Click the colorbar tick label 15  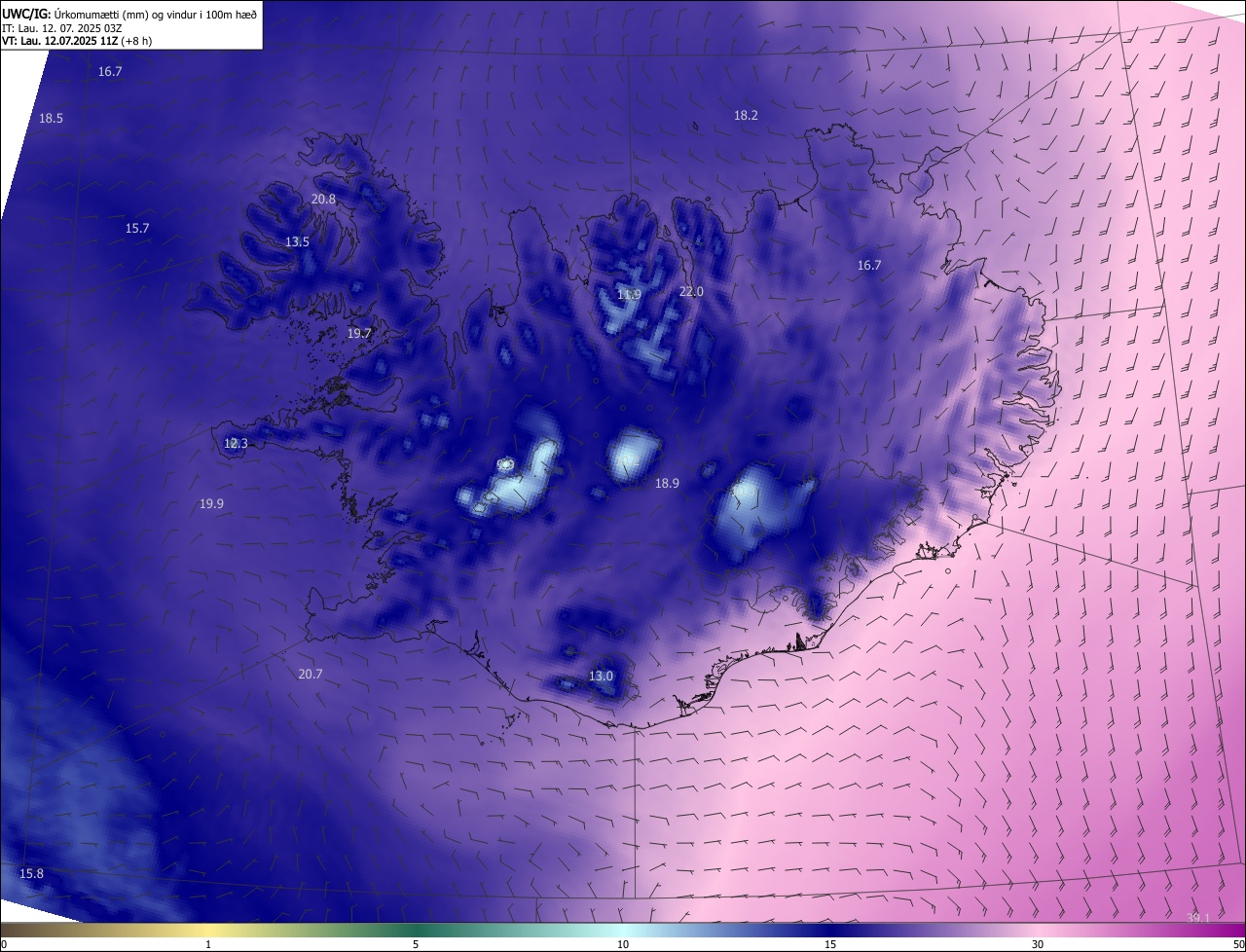(830, 944)
